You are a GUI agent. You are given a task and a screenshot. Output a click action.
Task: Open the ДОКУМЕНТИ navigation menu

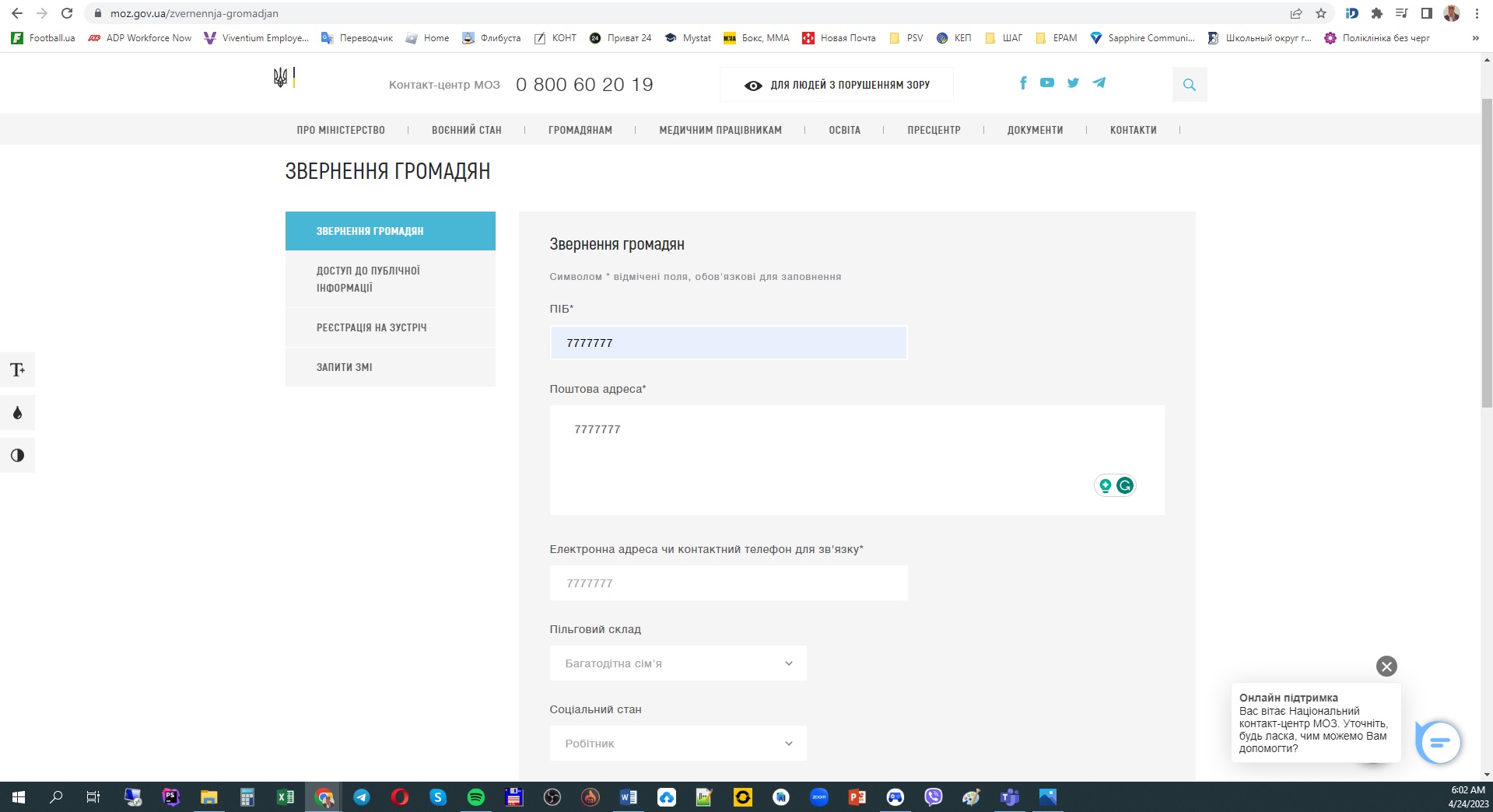[1035, 130]
